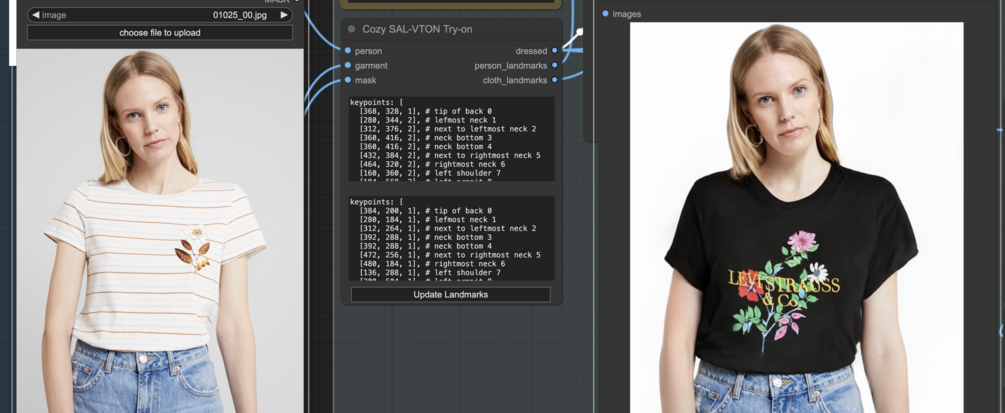Open the image selector showing 01025_00.jpg
This screenshot has height=413, width=1005.
pos(160,15)
